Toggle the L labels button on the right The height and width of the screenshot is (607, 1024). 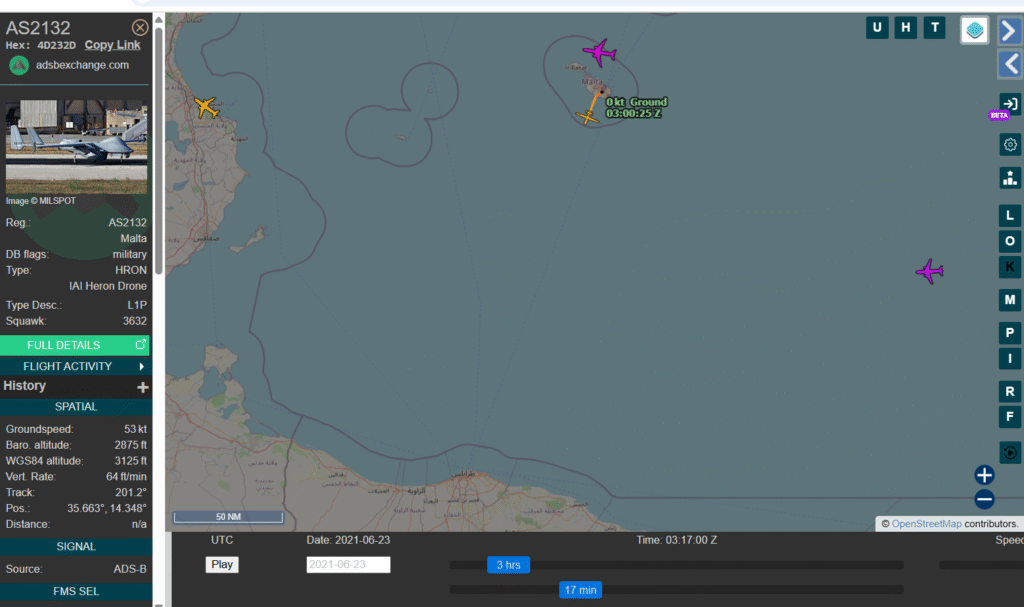coord(1010,215)
